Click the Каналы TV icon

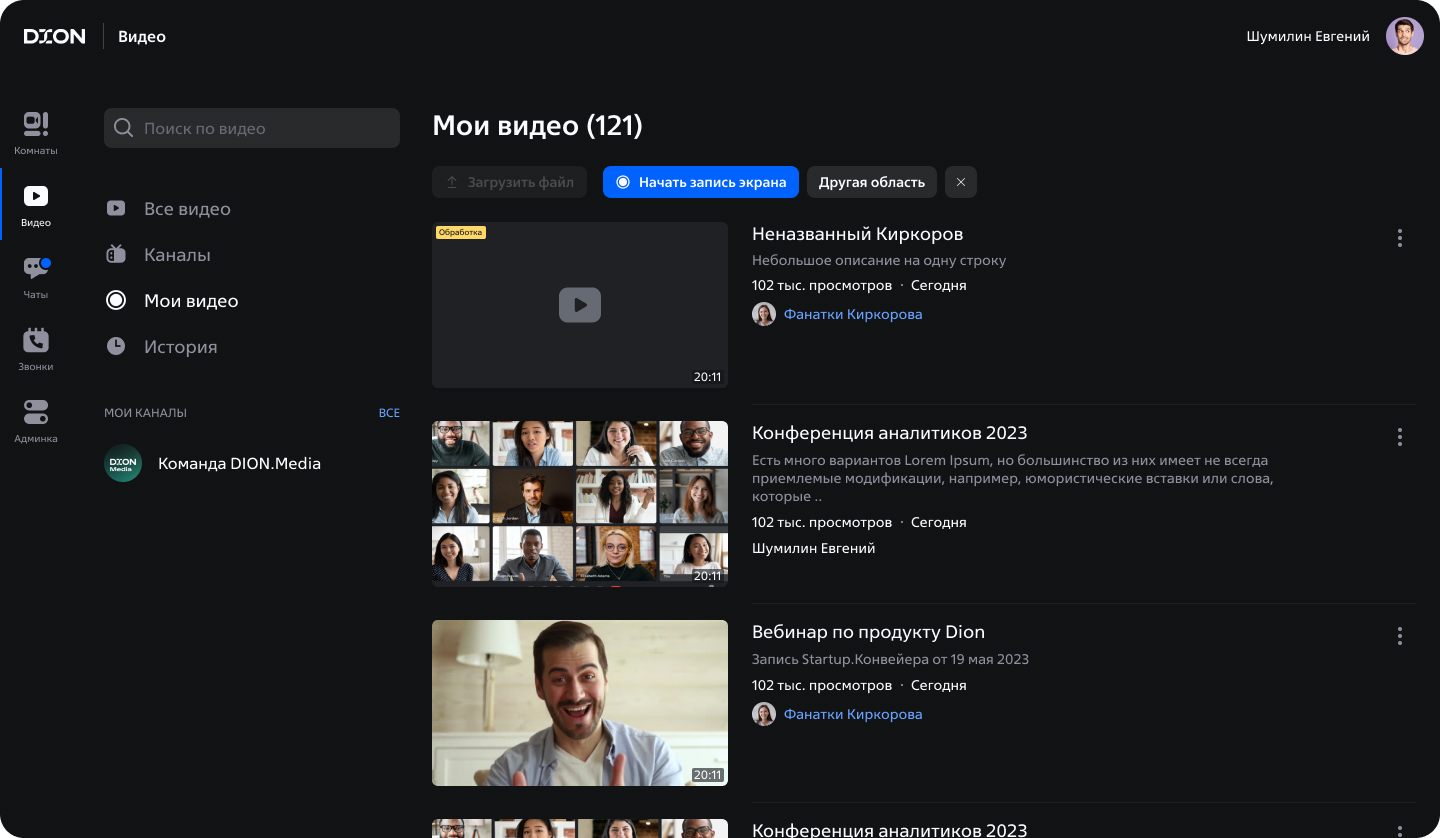coord(116,254)
